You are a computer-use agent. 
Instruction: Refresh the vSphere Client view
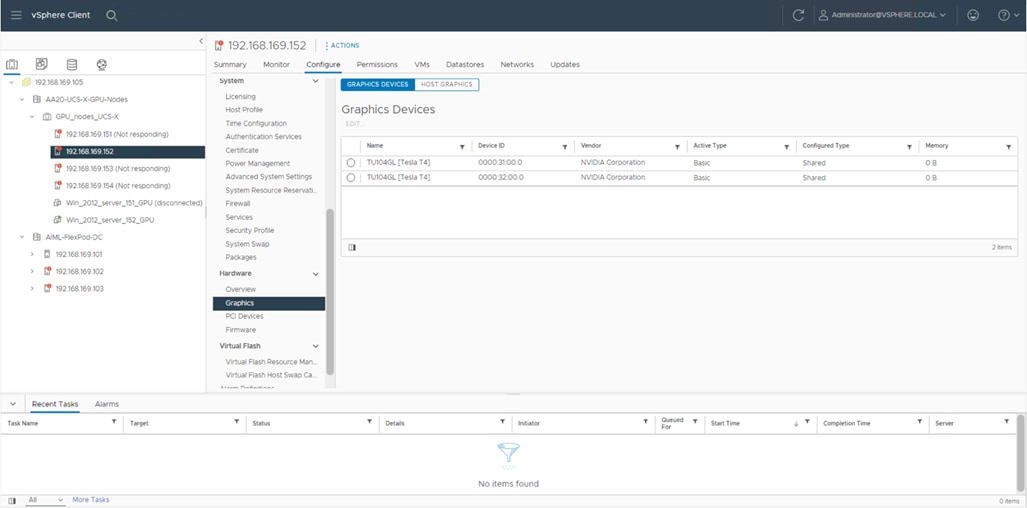coord(798,15)
